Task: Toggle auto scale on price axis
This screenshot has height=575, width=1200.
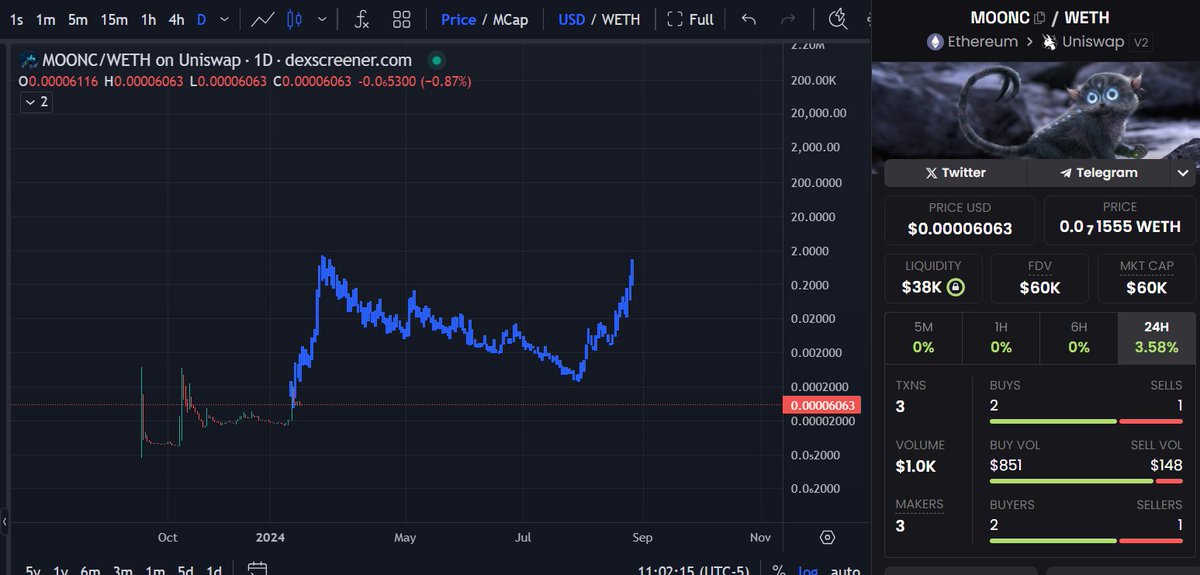Action: [845, 569]
